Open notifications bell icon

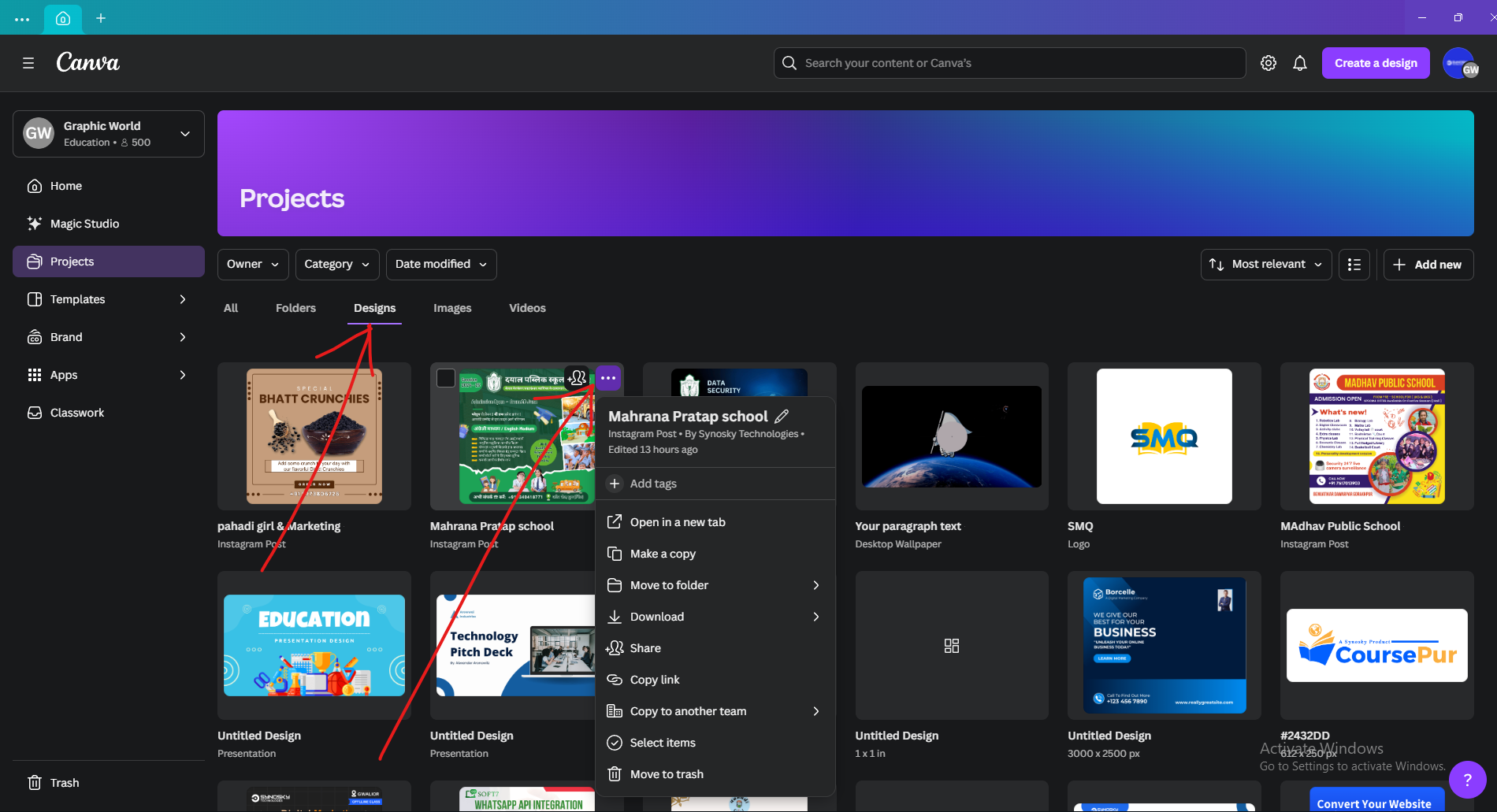pyautogui.click(x=1300, y=63)
